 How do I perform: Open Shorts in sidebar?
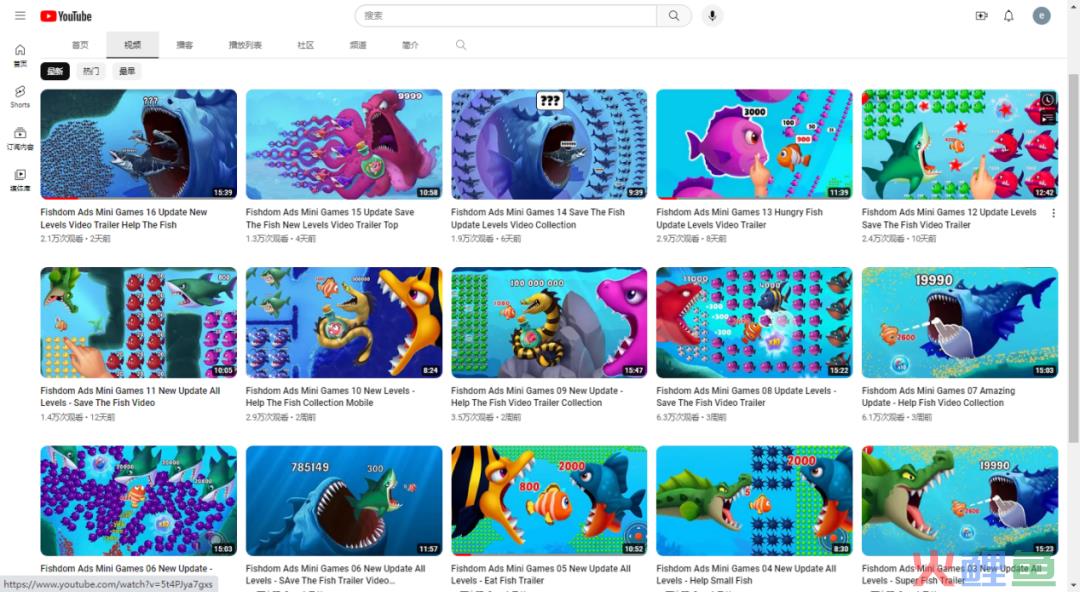coord(20,96)
